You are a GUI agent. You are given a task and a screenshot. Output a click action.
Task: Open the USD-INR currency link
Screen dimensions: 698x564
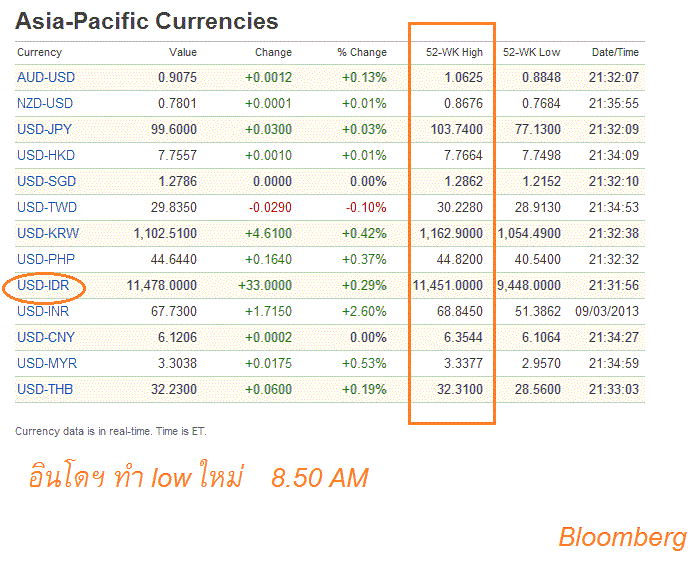(x=44, y=311)
